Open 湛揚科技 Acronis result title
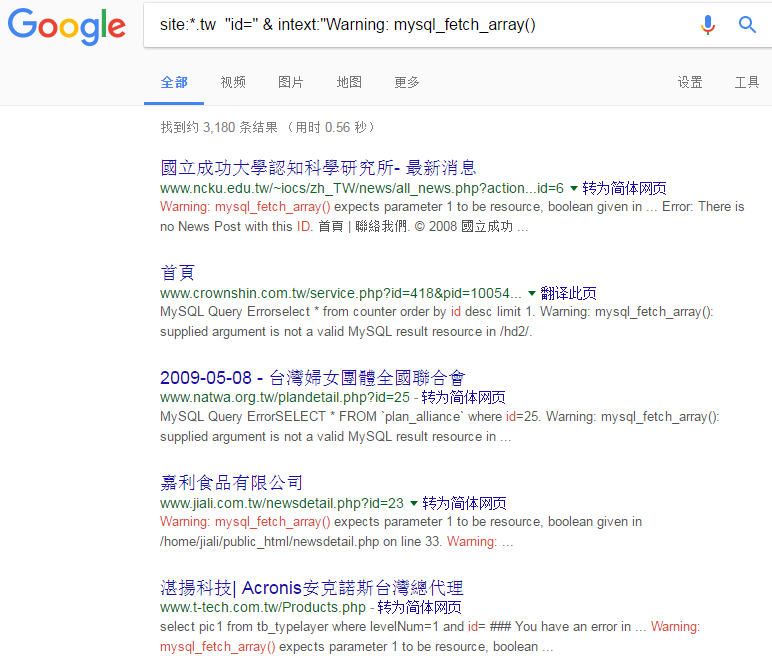The width and height of the screenshot is (772, 660). (312, 588)
